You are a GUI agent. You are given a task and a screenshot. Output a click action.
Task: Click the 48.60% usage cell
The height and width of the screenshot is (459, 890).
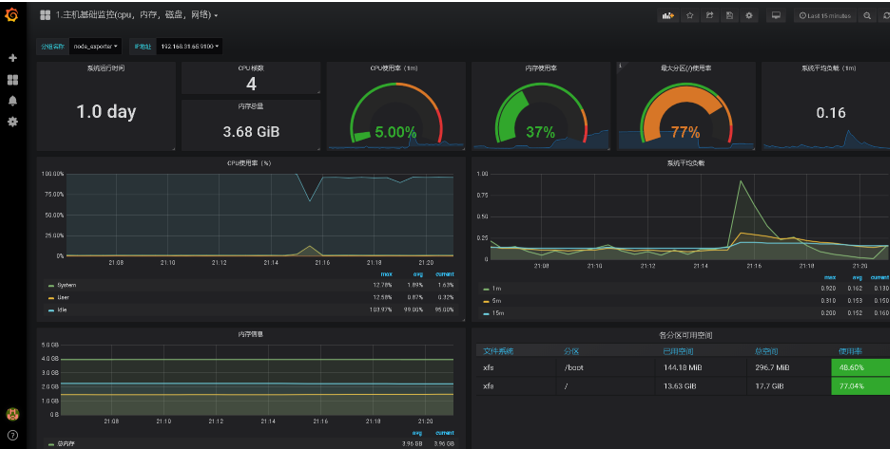860,368
